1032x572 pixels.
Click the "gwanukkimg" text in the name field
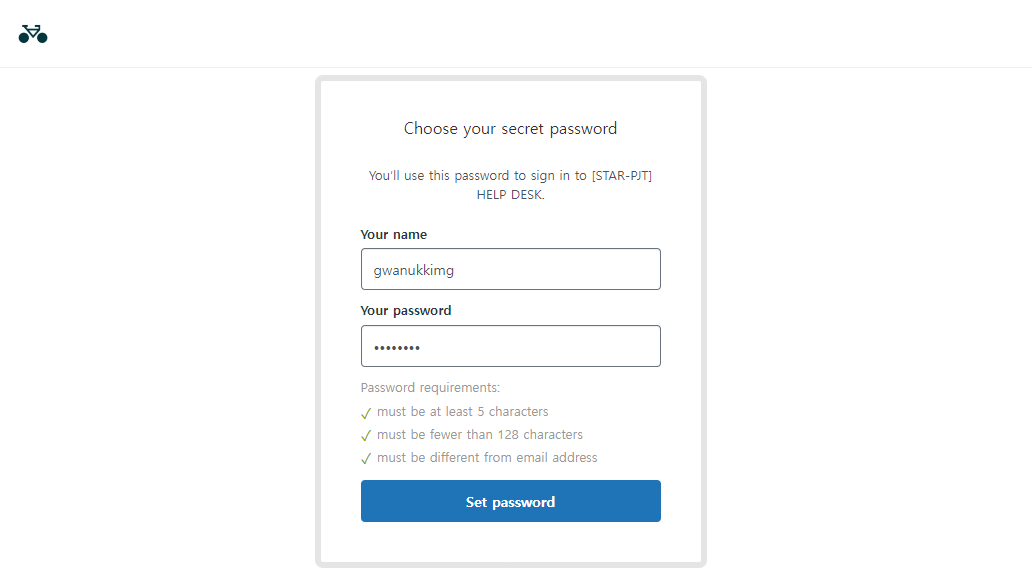pyautogui.click(x=413, y=270)
